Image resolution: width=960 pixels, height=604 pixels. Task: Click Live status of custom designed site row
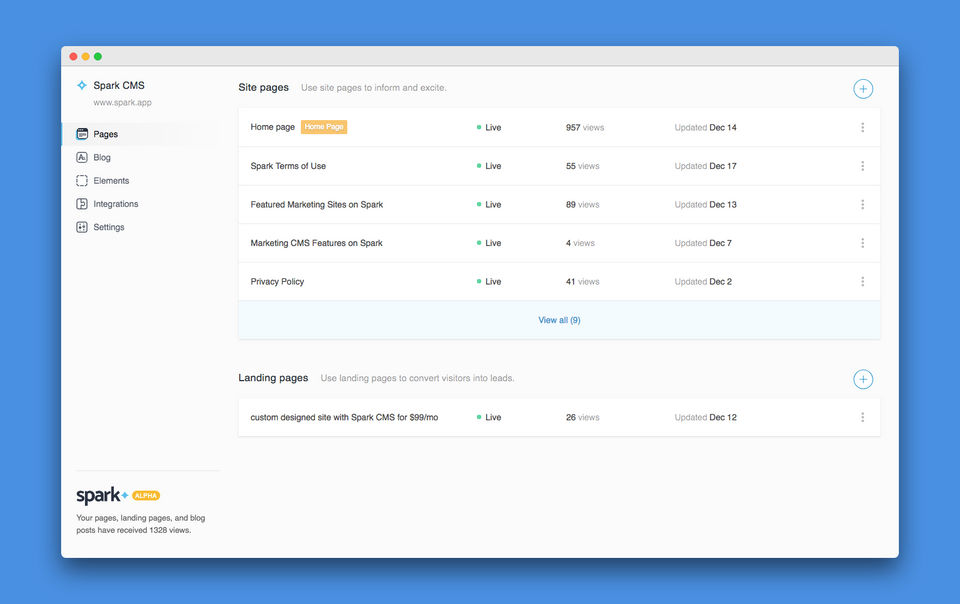489,417
